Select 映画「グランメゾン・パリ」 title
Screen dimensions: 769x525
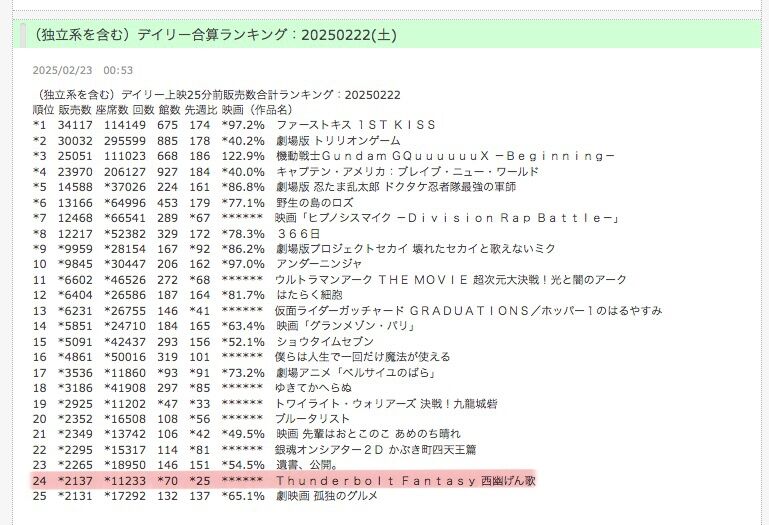[346, 326]
